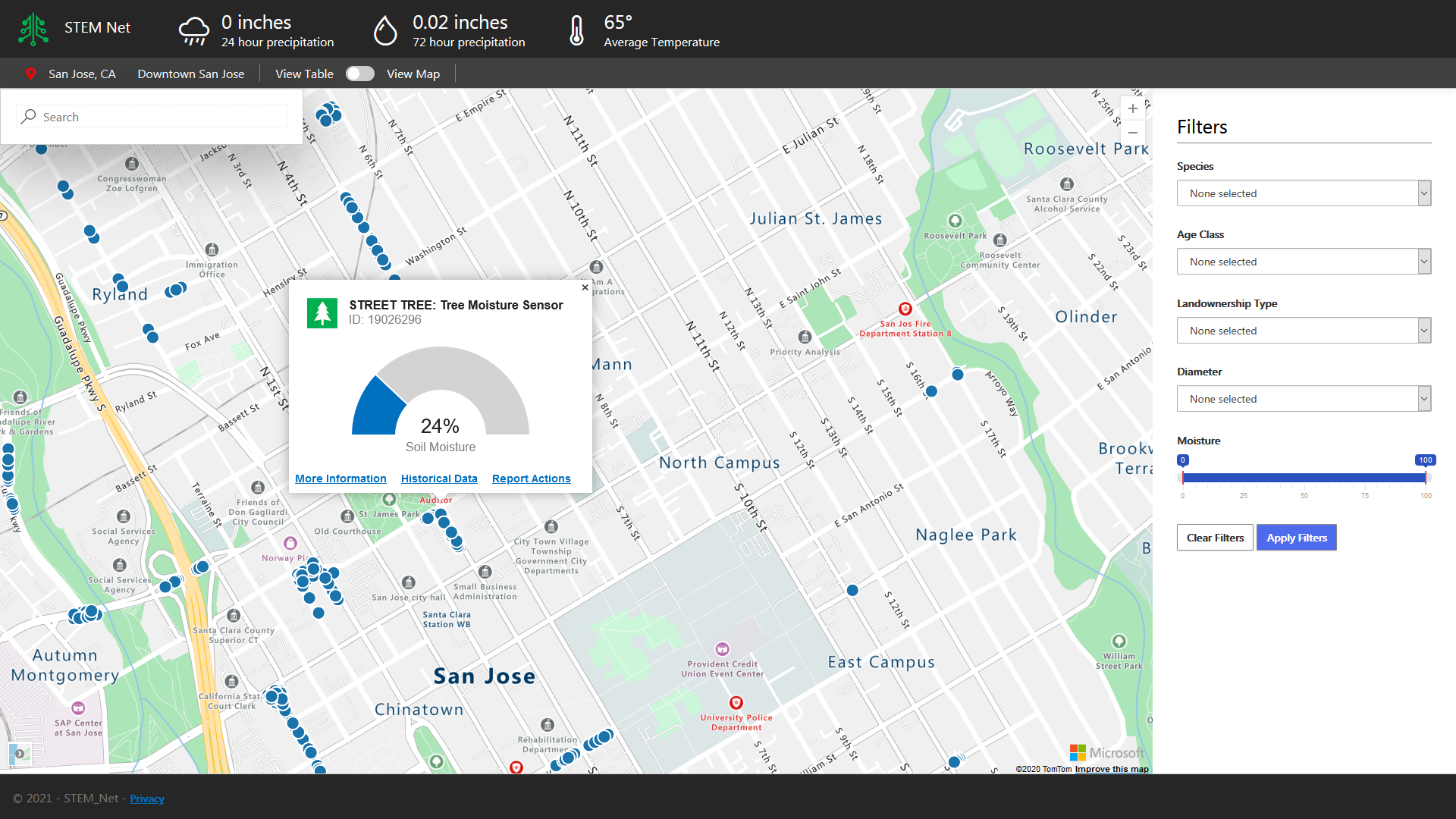The image size is (1456, 819).
Task: Click the STEM Net tree logo
Action: click(33, 29)
